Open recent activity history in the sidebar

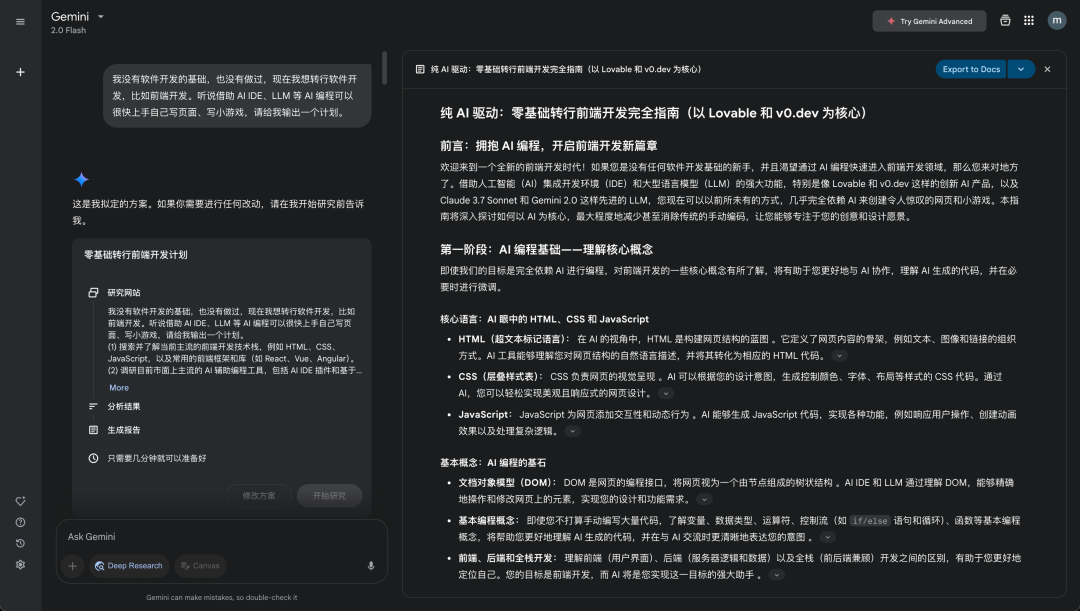pyautogui.click(x=19, y=542)
